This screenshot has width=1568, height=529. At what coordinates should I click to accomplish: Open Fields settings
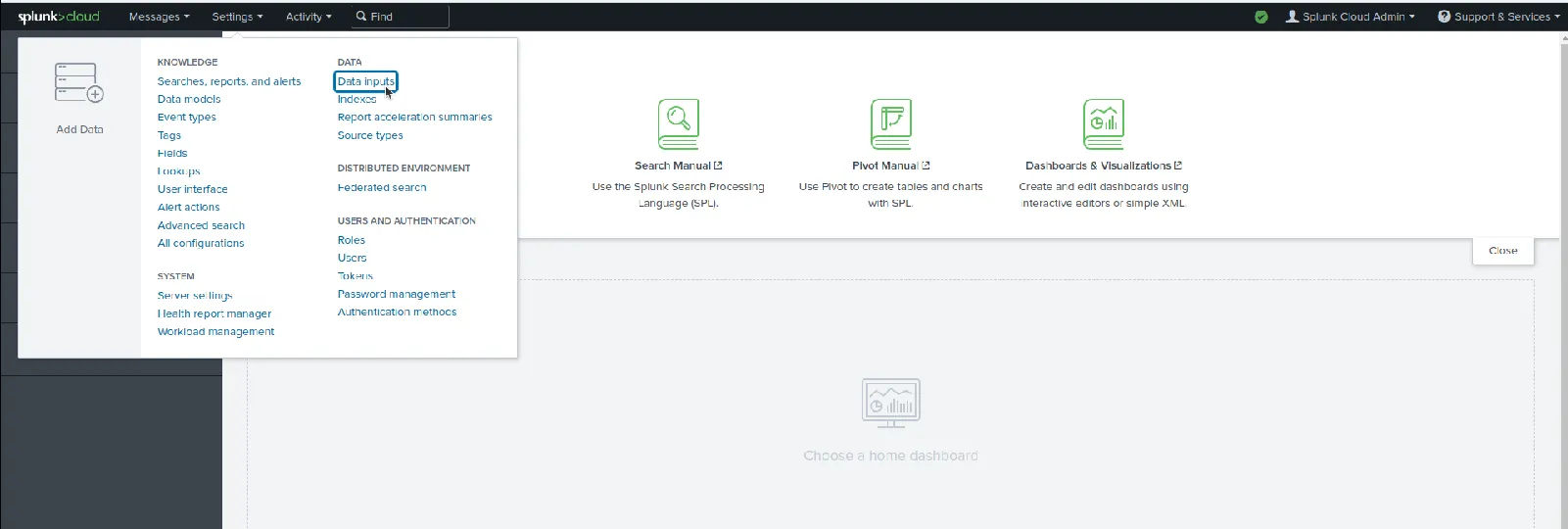172,153
